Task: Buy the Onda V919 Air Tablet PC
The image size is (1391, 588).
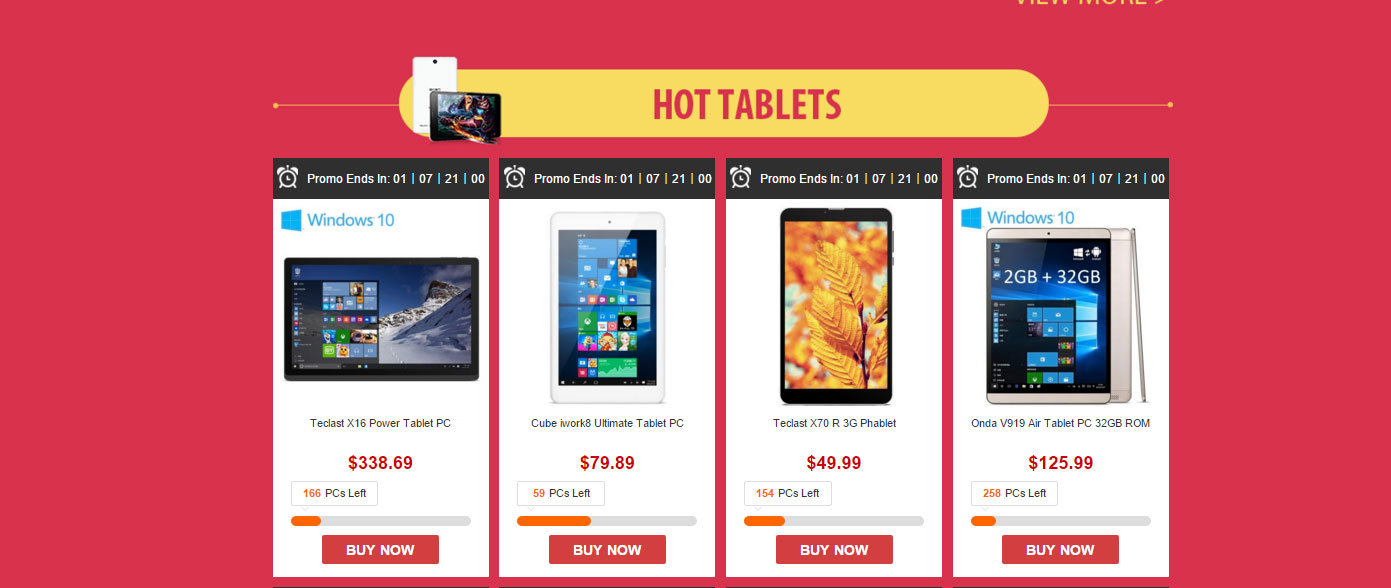Action: [1060, 550]
